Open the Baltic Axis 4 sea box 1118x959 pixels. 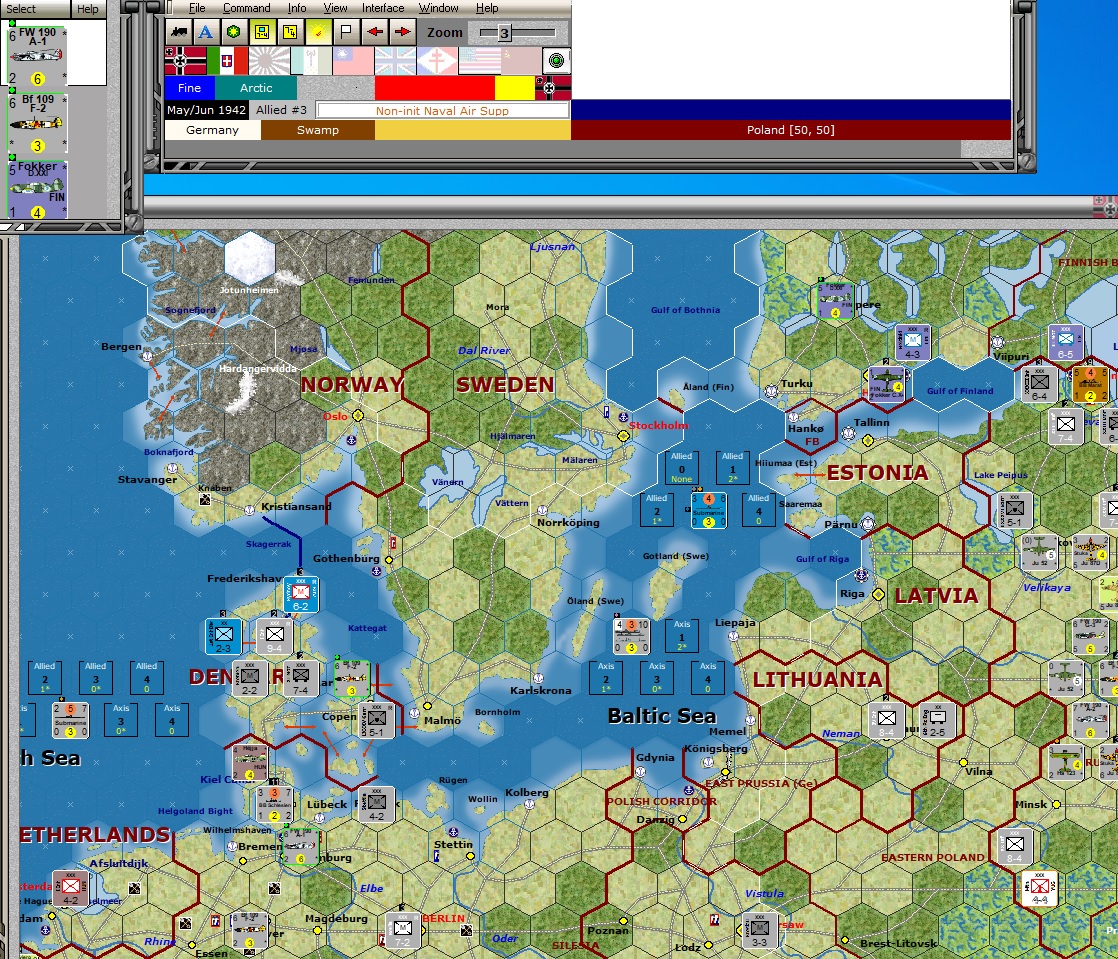pyautogui.click(x=707, y=678)
